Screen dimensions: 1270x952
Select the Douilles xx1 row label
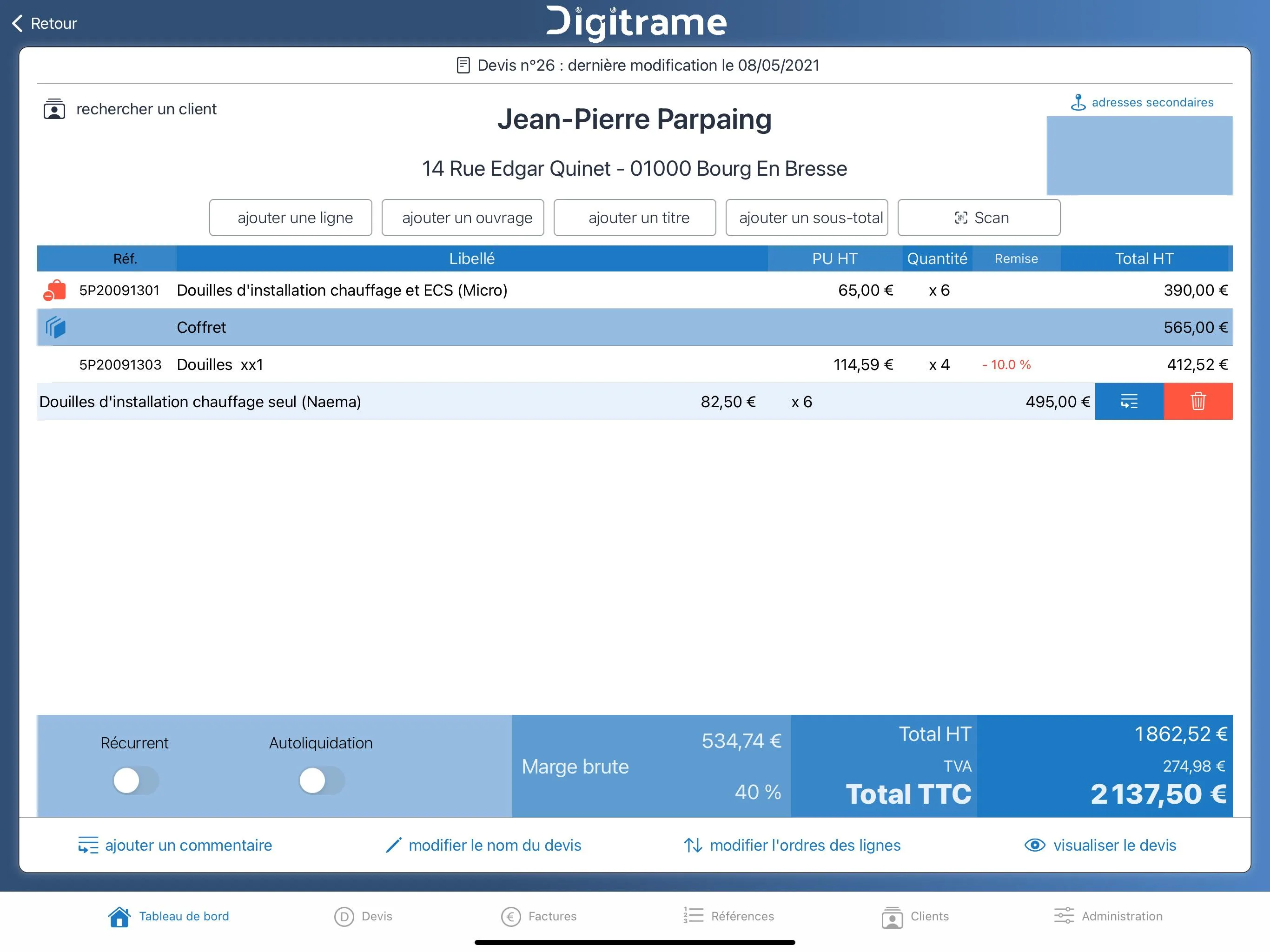click(220, 364)
